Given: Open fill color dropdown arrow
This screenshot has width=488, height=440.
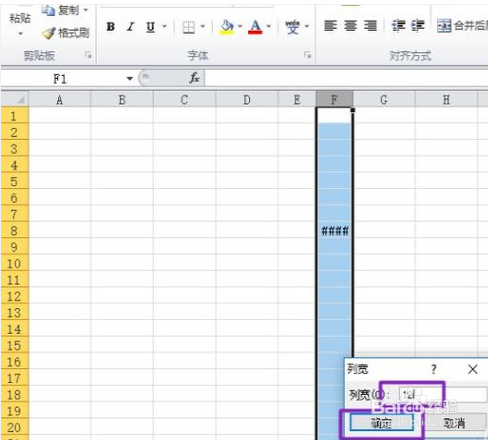Looking at the screenshot, I should [x=240, y=26].
